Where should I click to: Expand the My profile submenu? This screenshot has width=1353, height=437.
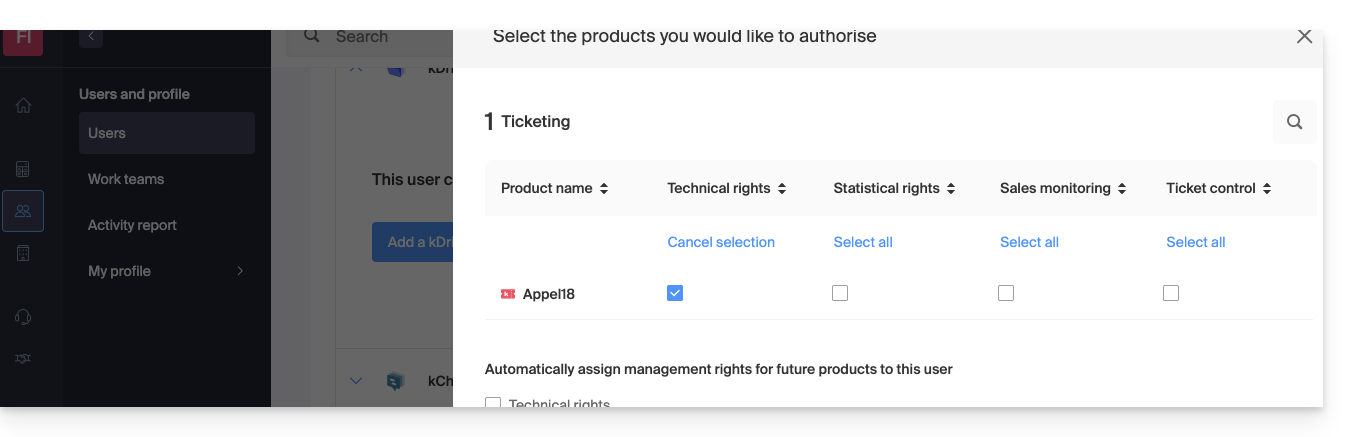(239, 271)
